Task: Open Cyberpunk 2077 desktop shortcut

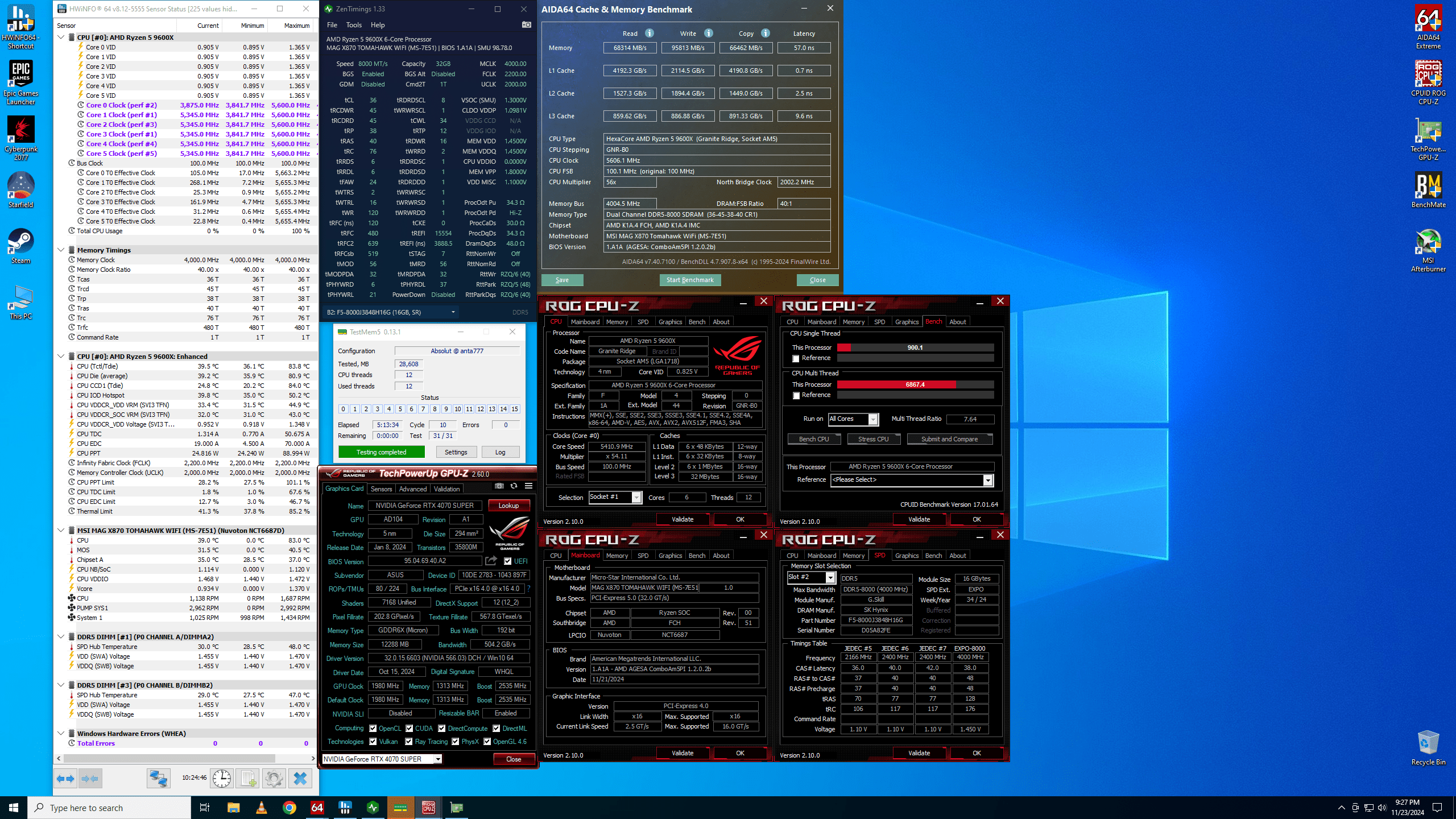Action: pos(21,138)
